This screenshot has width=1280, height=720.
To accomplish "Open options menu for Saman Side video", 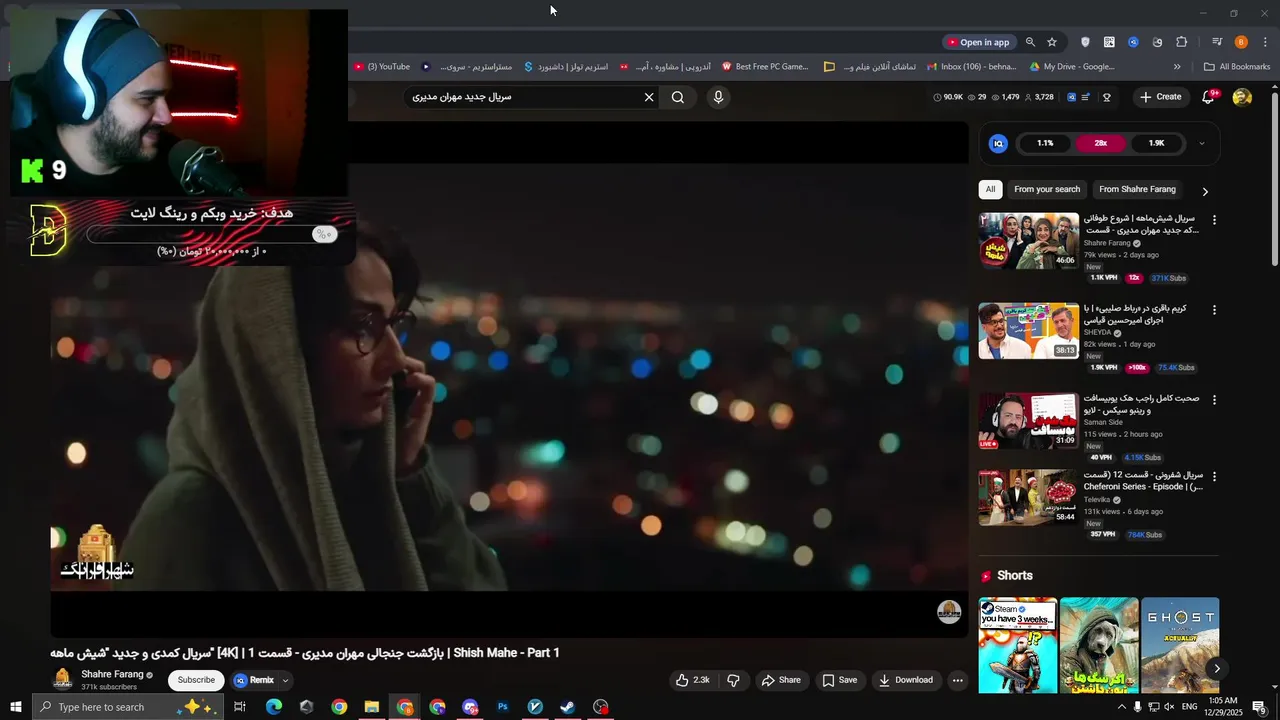I will (1214, 400).
